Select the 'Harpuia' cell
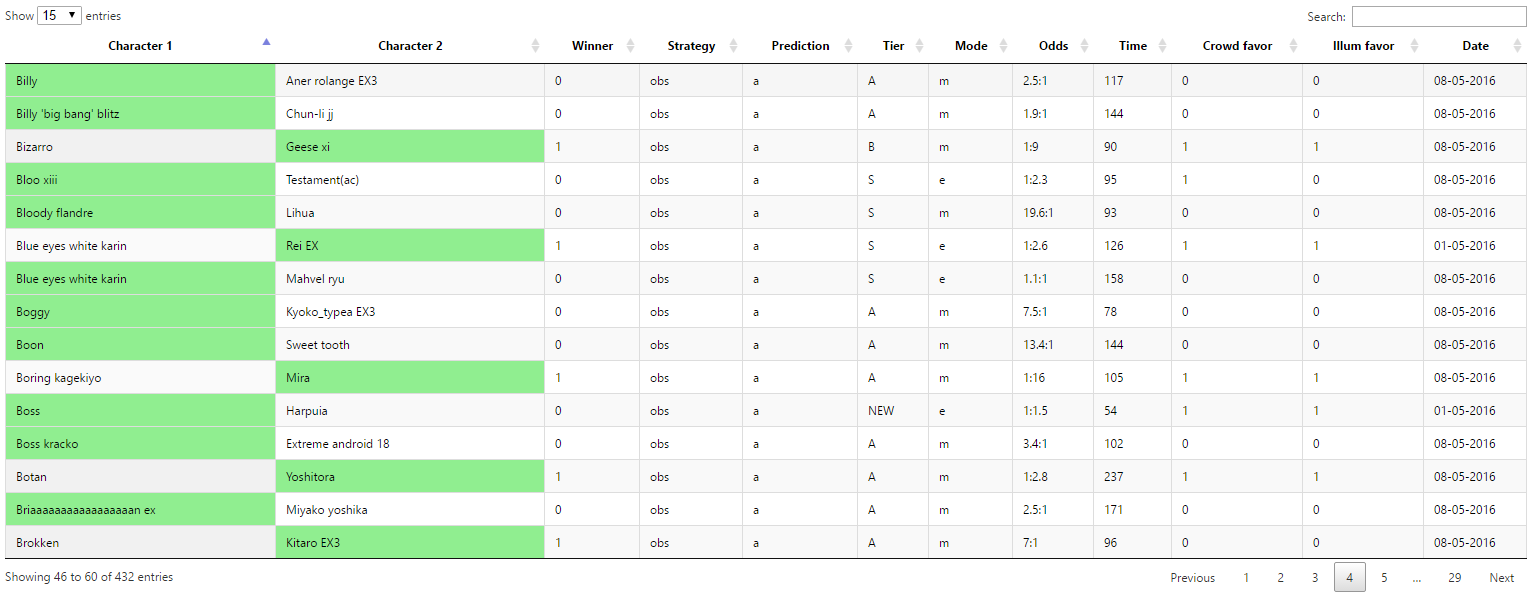This screenshot has height=597, width=1533. pyautogui.click(x=410, y=411)
